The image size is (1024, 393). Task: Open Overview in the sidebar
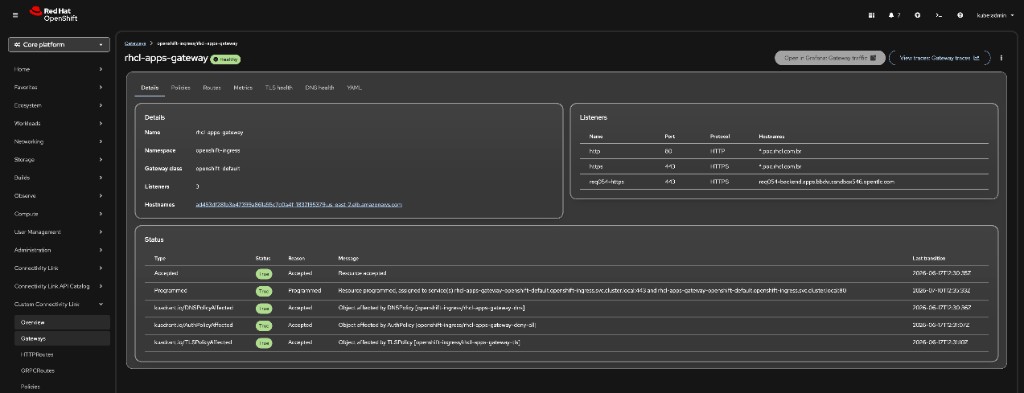coord(62,322)
